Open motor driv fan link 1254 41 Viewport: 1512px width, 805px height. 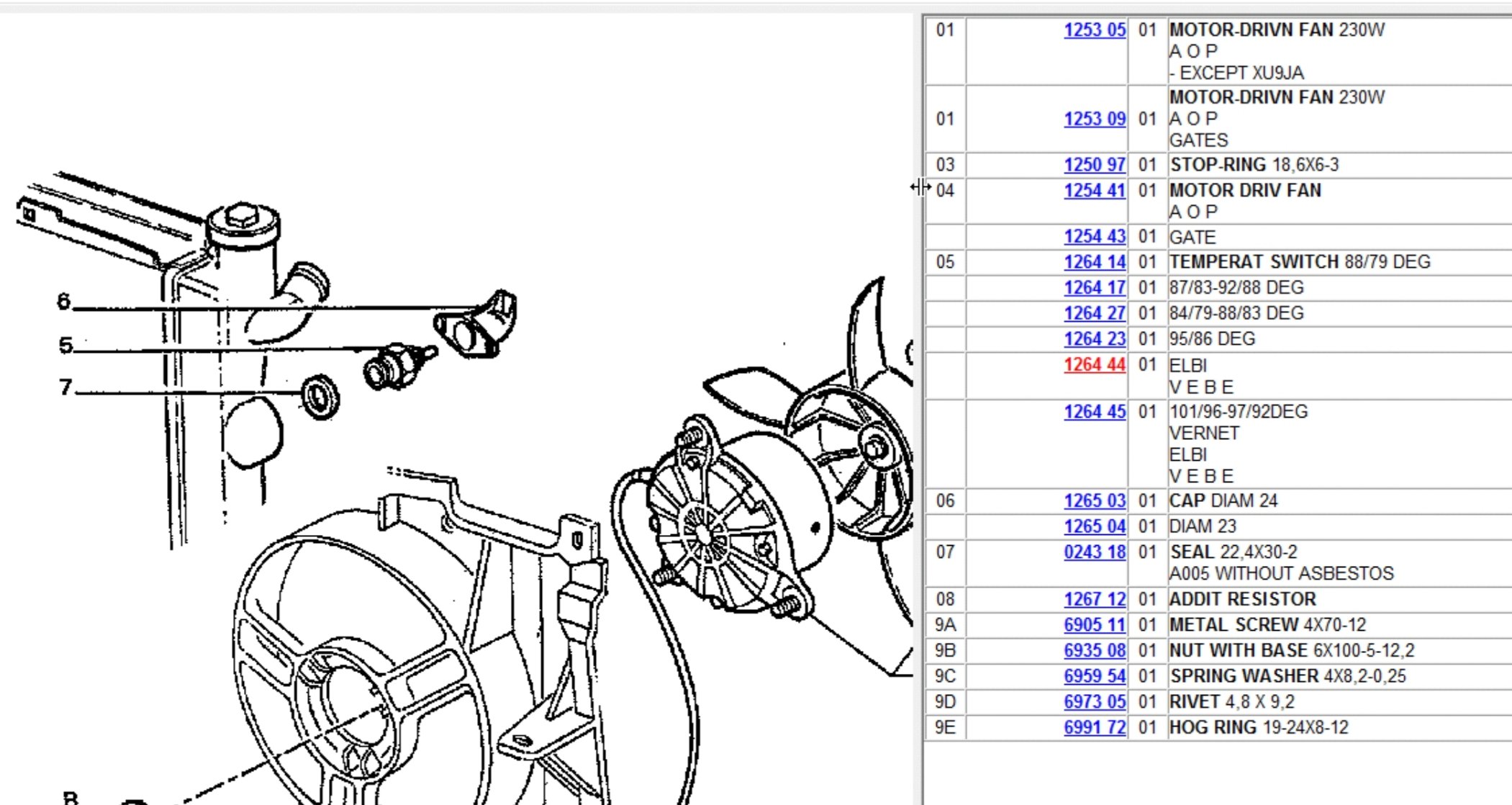(1095, 191)
